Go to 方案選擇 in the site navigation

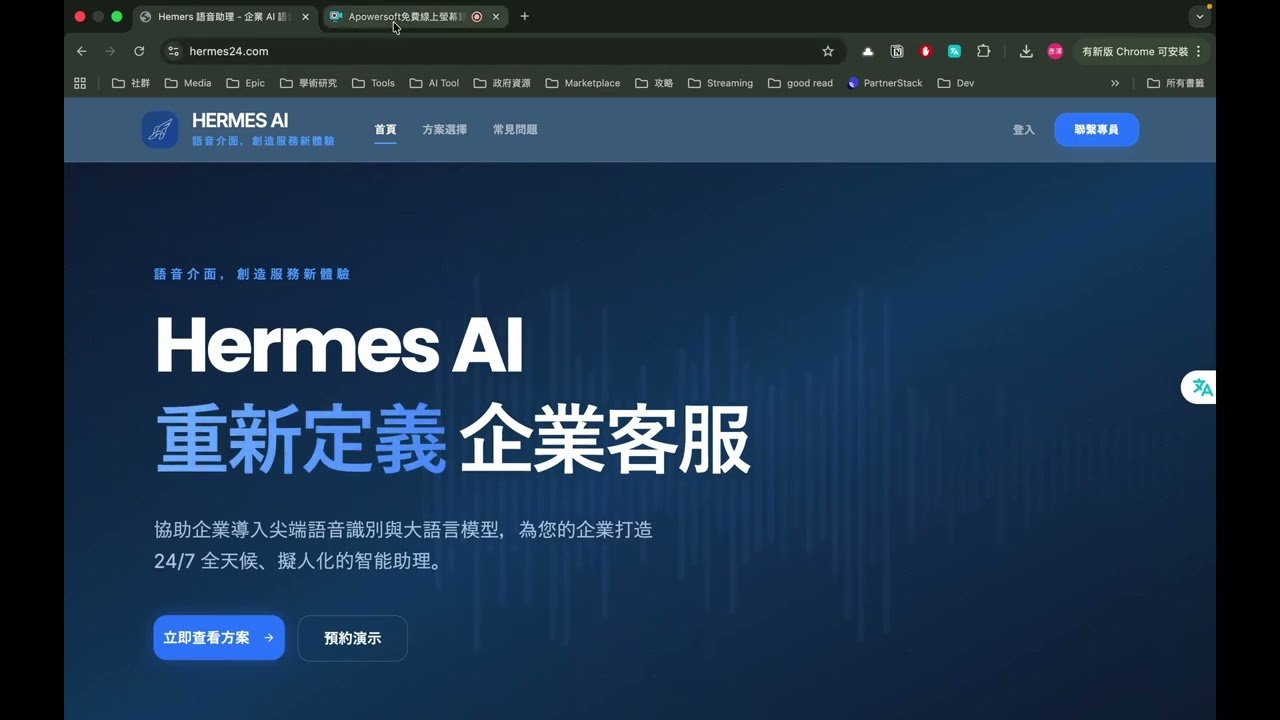445,129
